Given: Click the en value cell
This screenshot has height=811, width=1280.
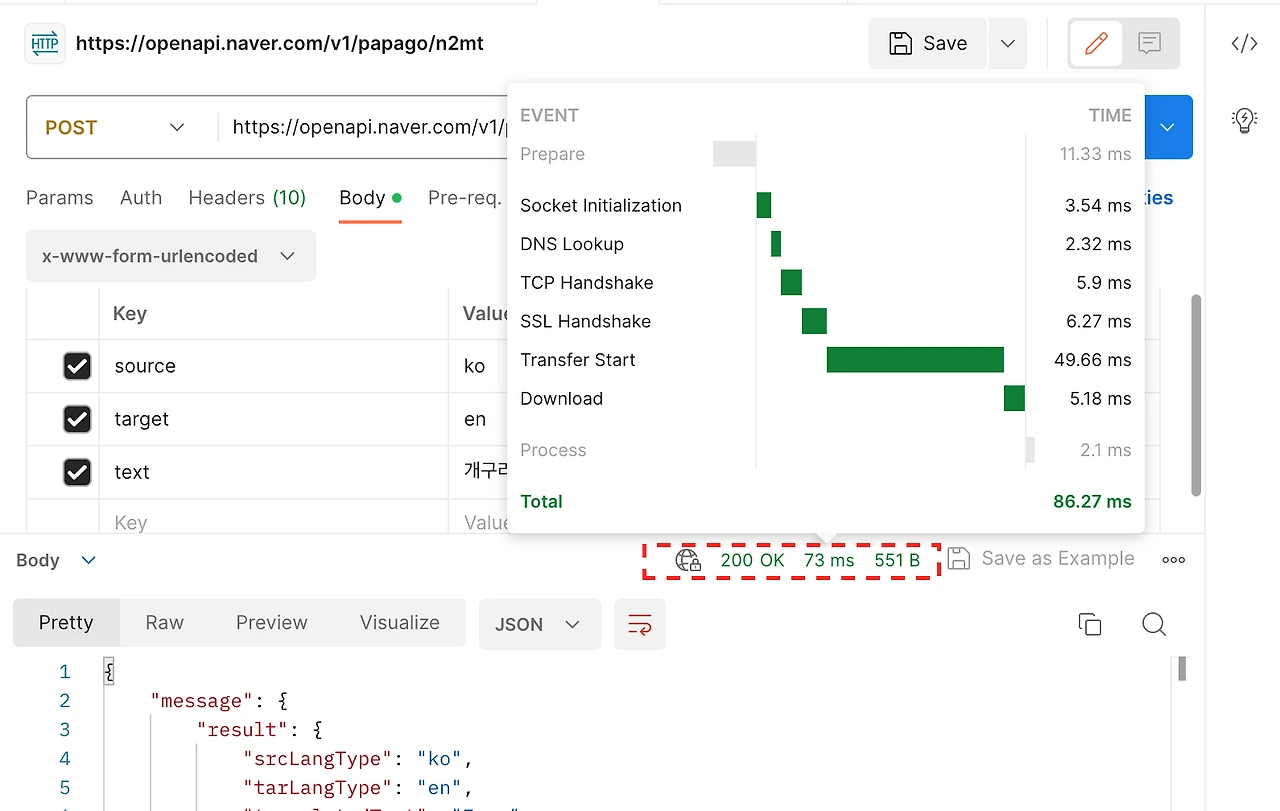Looking at the screenshot, I should (x=479, y=419).
